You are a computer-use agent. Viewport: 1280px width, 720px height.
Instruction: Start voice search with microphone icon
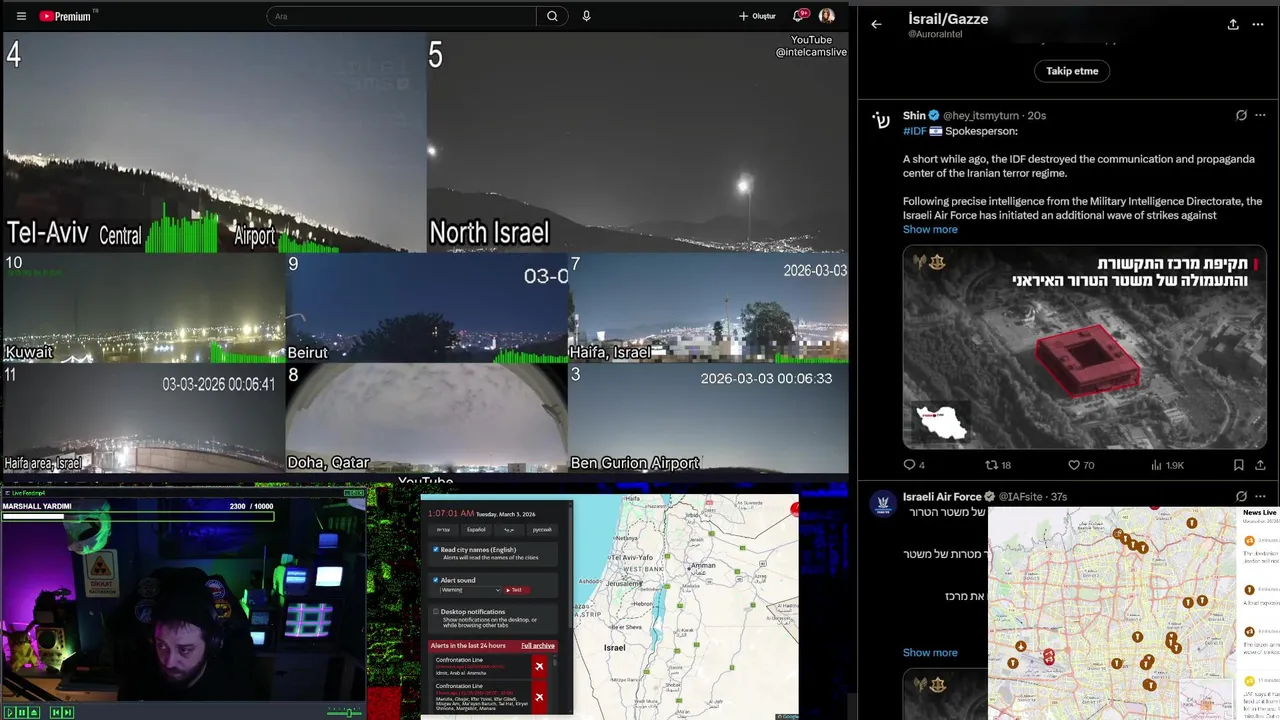coord(586,16)
